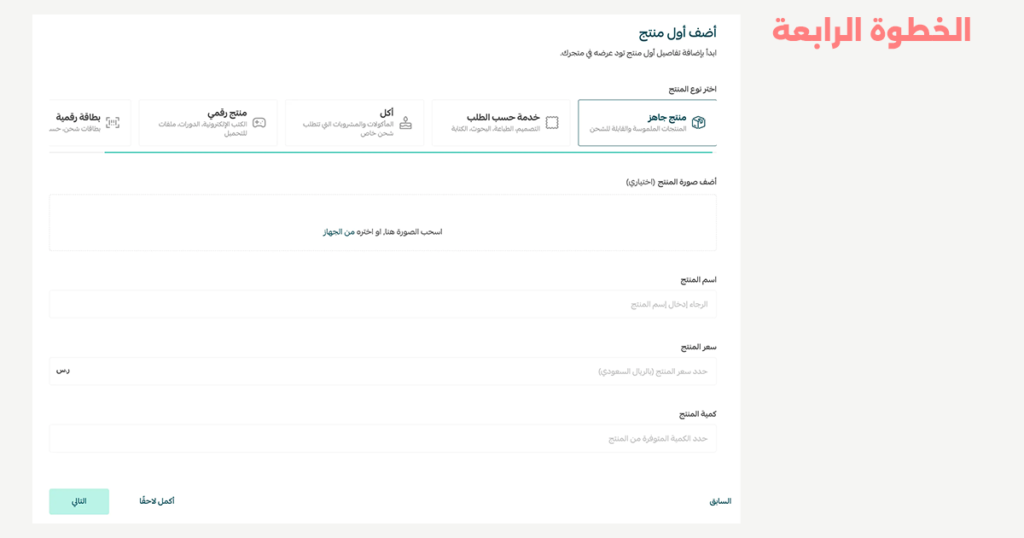Select the منتج جاهز product type
This screenshot has height=538, width=1024.
(647, 123)
